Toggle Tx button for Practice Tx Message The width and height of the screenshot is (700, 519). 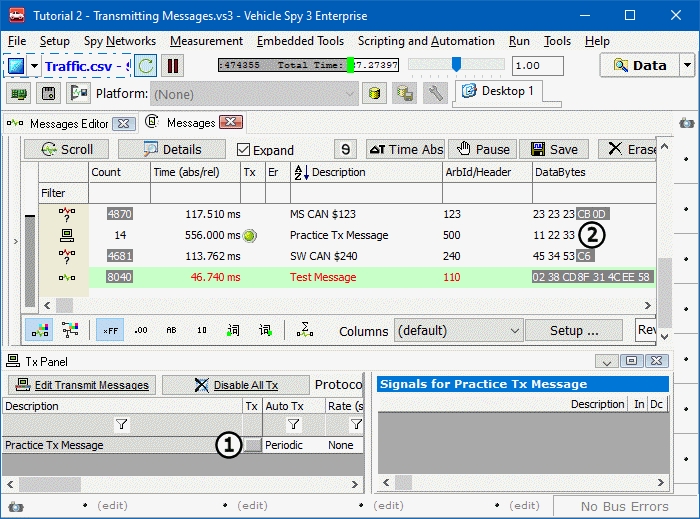[253, 445]
